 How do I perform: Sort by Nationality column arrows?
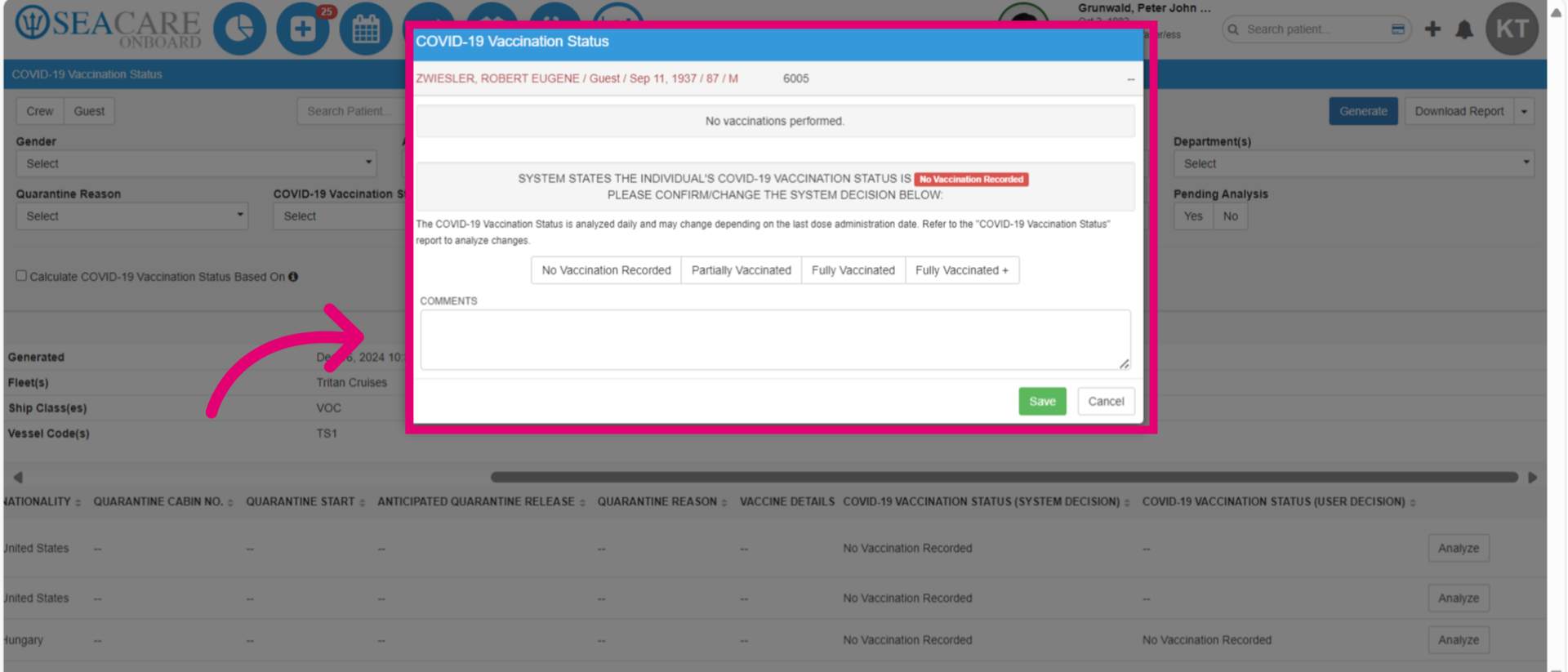pyautogui.click(x=78, y=503)
